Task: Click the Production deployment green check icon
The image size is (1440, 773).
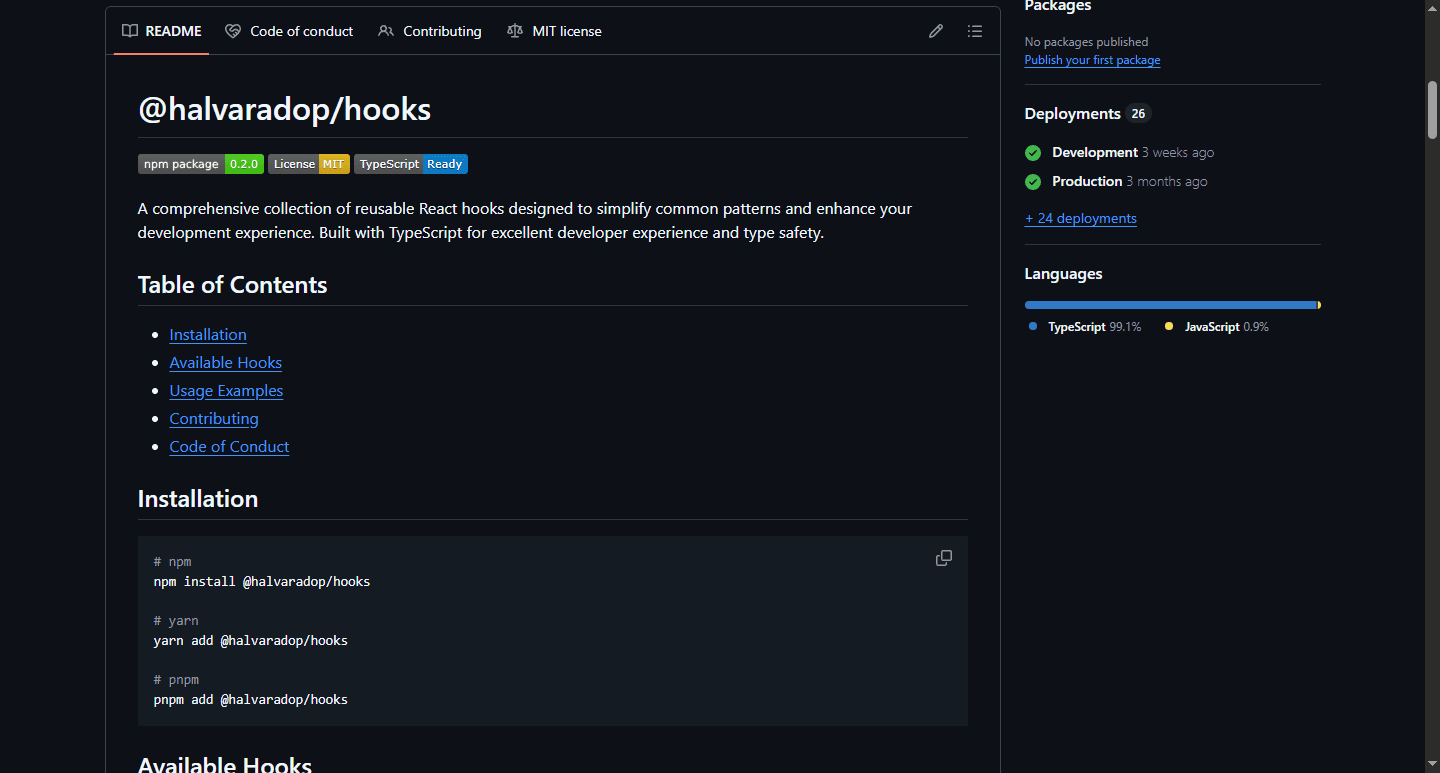Action: click(x=1033, y=182)
